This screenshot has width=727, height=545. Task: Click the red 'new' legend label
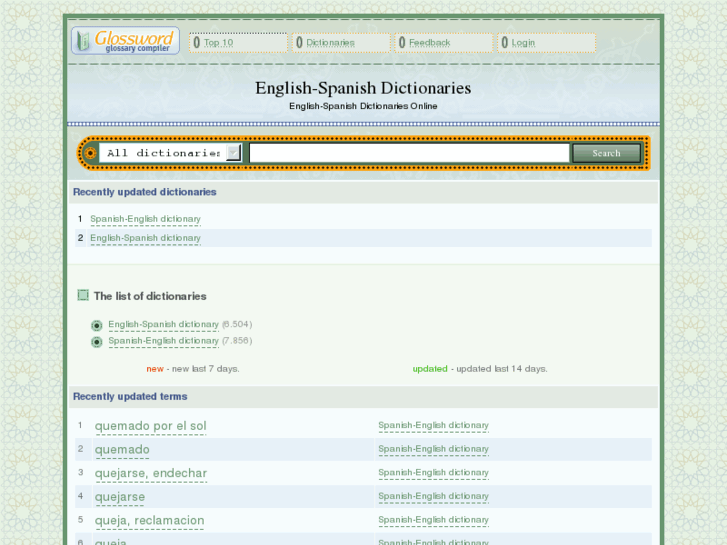pos(155,369)
